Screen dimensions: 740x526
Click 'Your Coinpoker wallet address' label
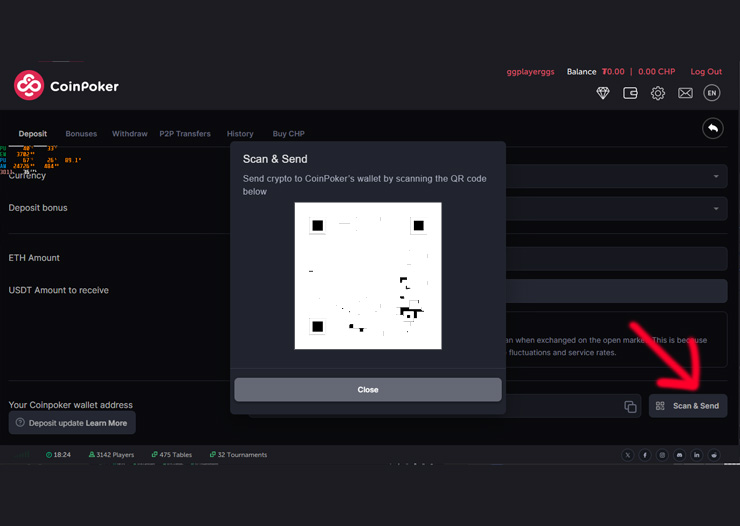[70, 405]
